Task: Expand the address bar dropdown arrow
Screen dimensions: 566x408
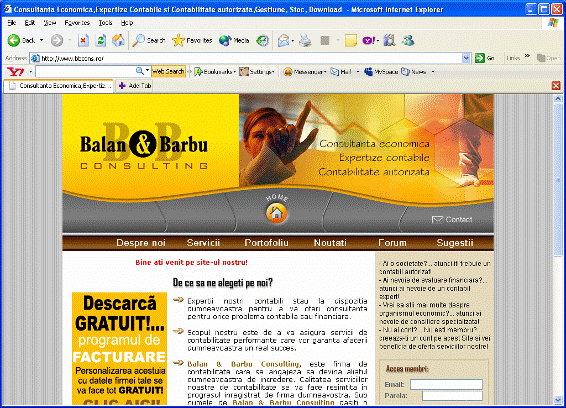Action: pyautogui.click(x=466, y=58)
